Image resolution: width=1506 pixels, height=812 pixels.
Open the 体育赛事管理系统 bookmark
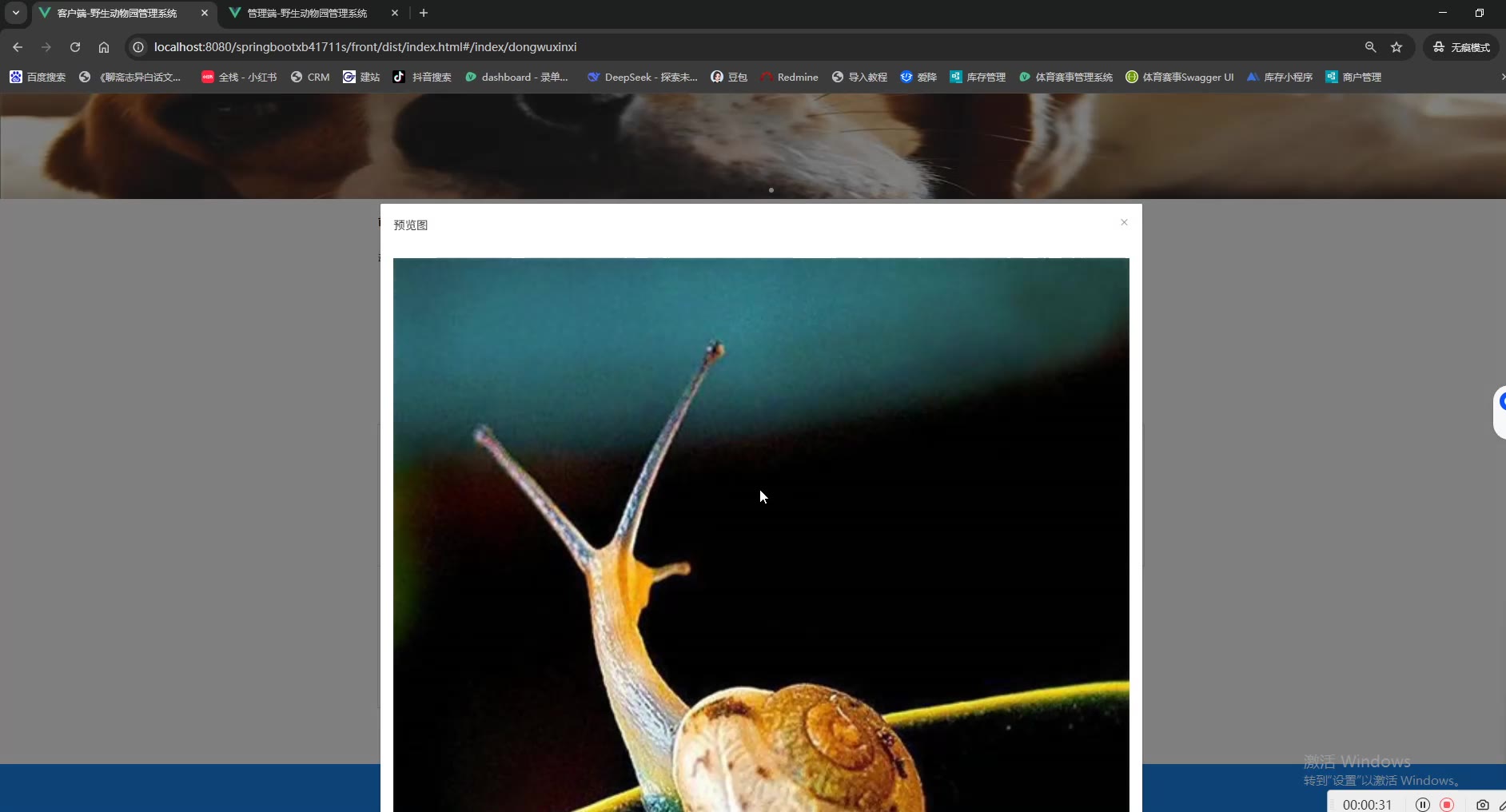click(x=1066, y=77)
